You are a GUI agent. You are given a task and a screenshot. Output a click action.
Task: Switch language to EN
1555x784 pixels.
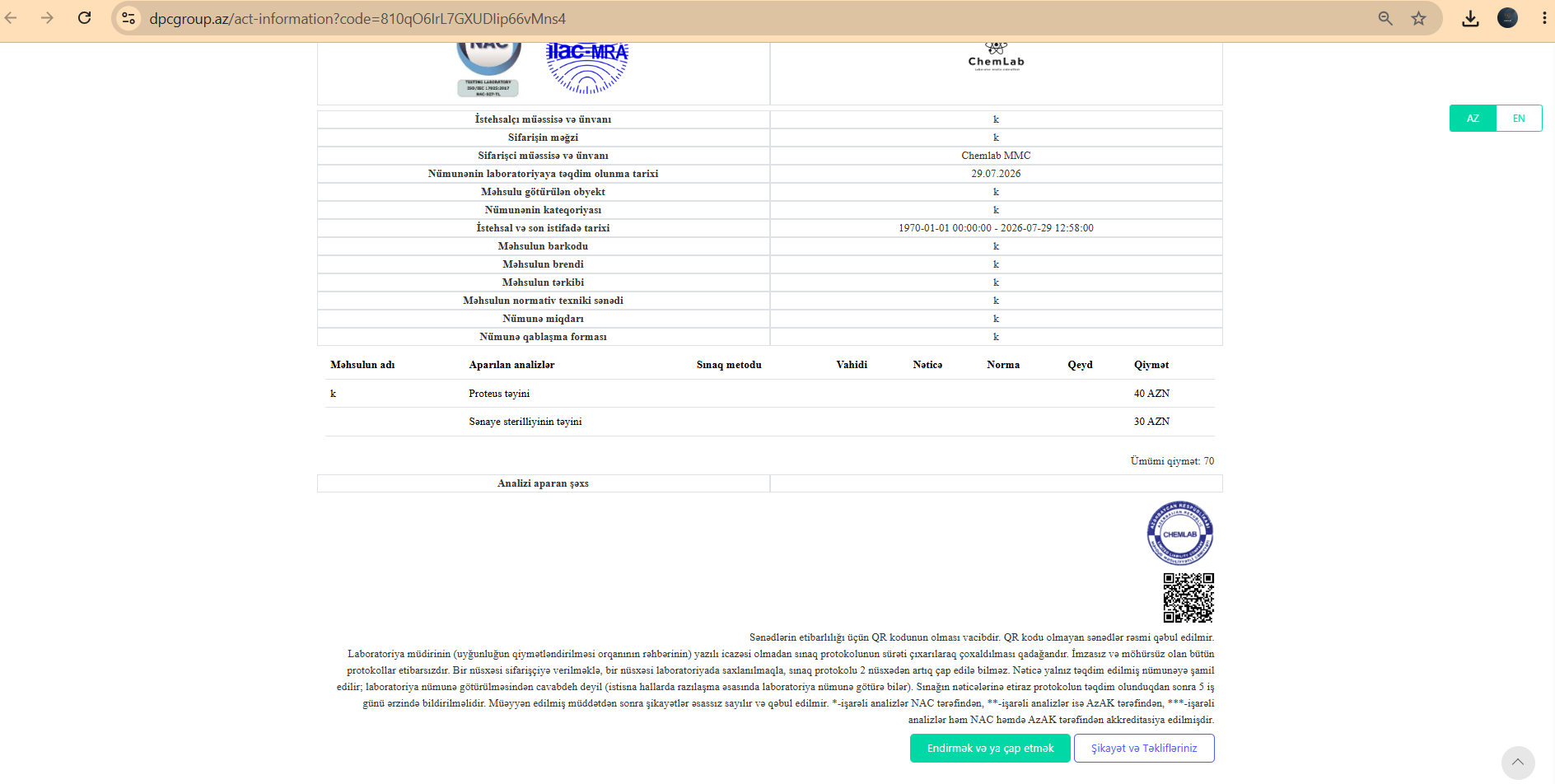pos(1519,119)
